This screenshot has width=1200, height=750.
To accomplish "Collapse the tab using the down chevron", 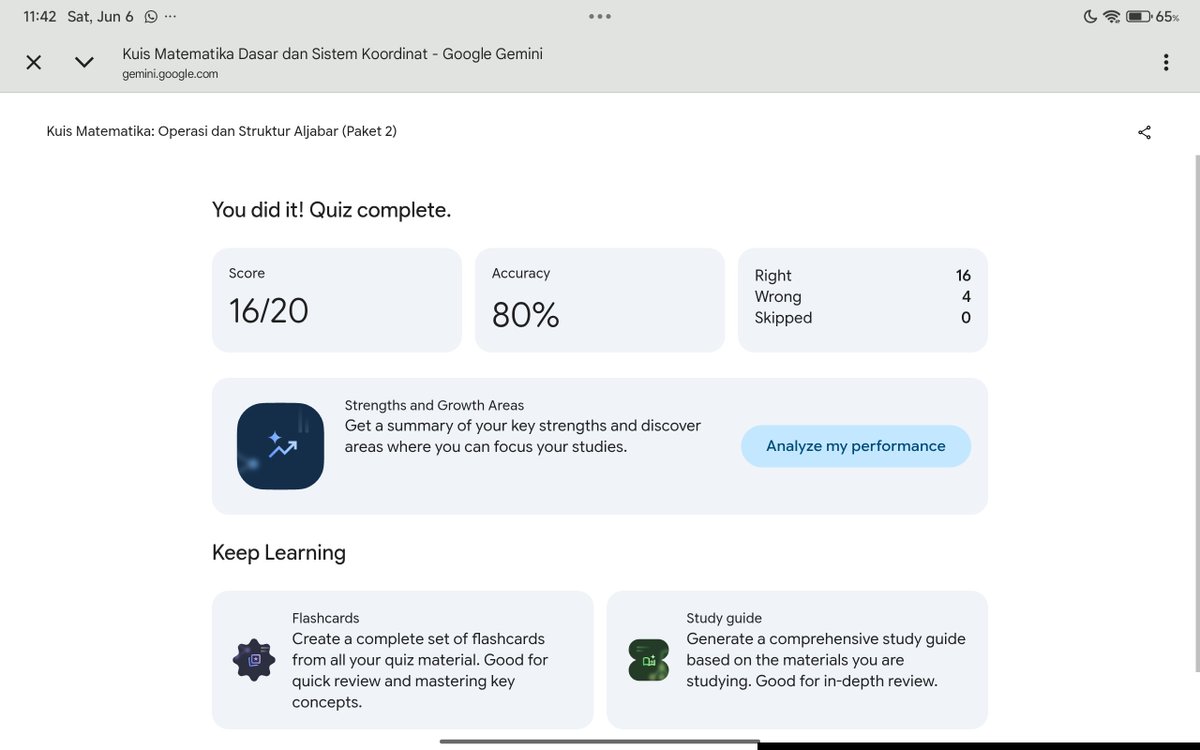I will pyautogui.click(x=84, y=62).
